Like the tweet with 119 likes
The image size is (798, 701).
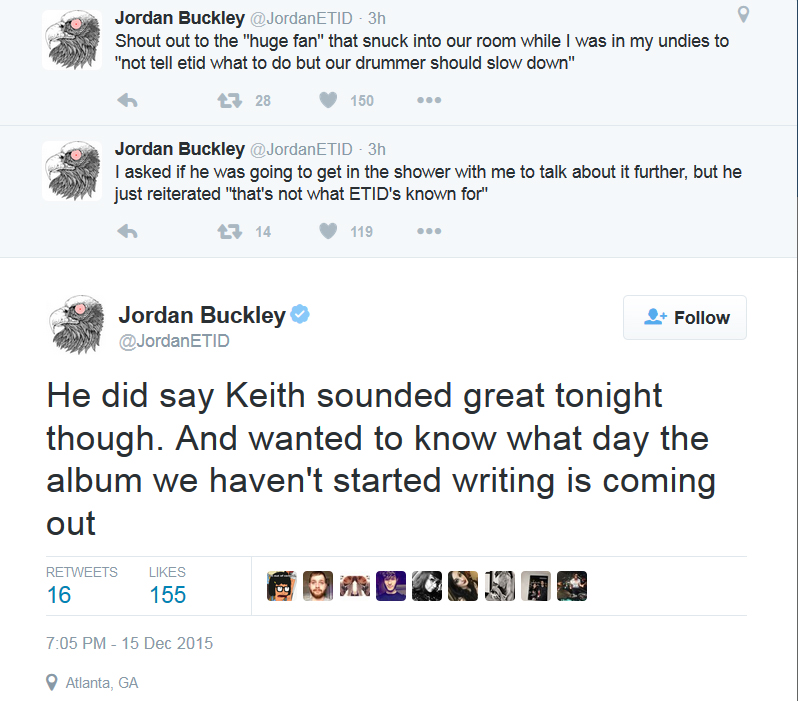[x=328, y=231]
